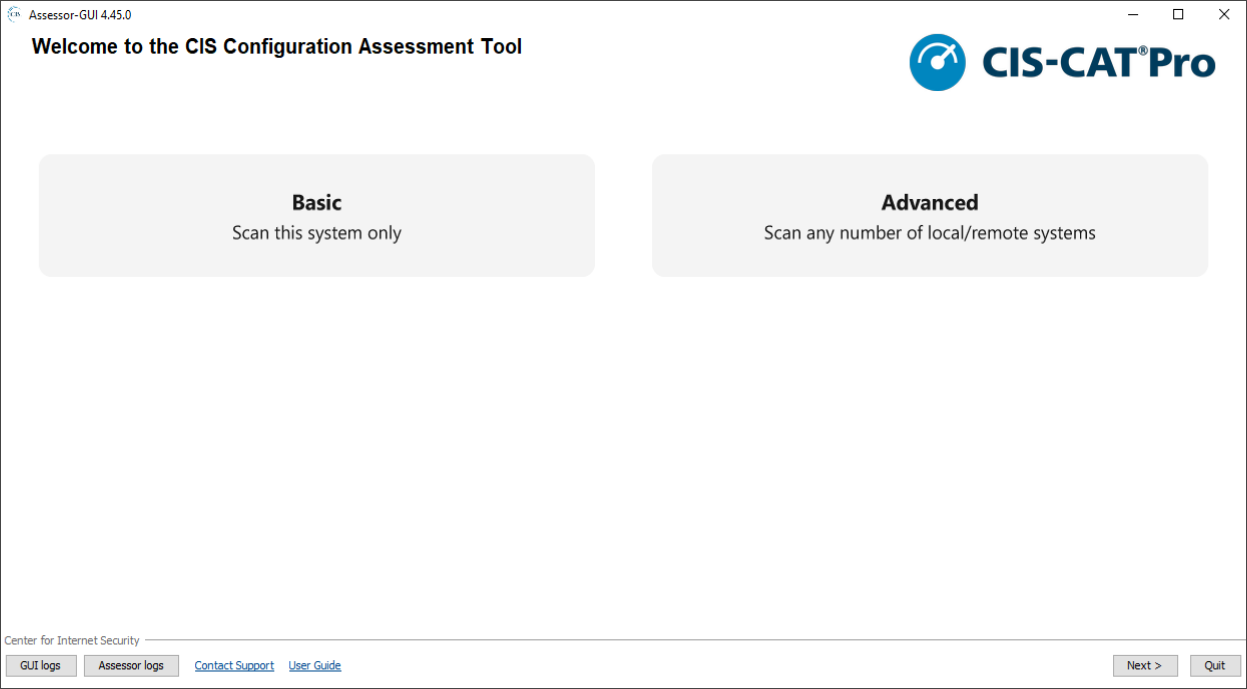
Task: Click the CIS-CAT Pro gauge logo icon
Action: [x=937, y=62]
